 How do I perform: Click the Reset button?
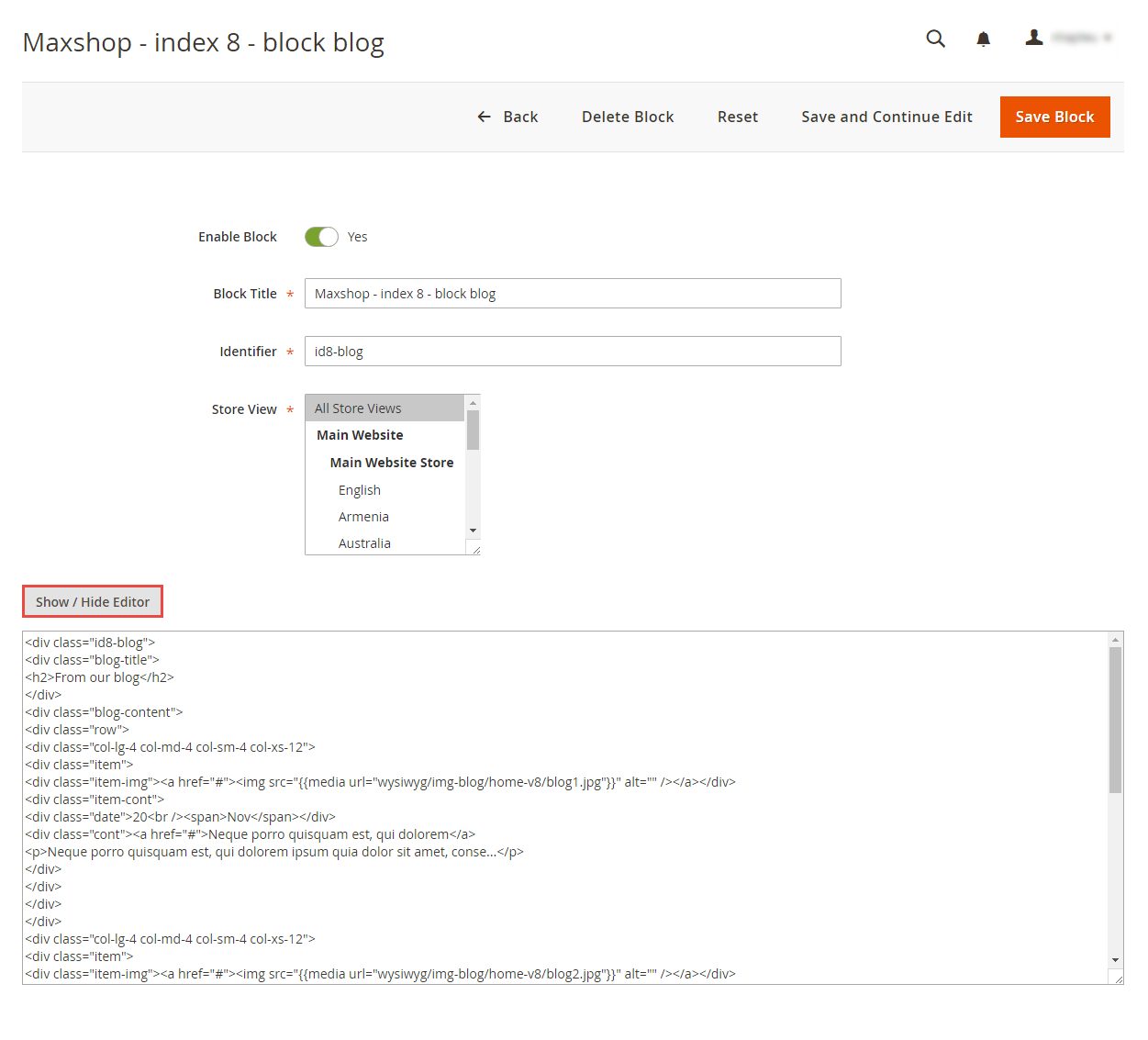(x=738, y=117)
